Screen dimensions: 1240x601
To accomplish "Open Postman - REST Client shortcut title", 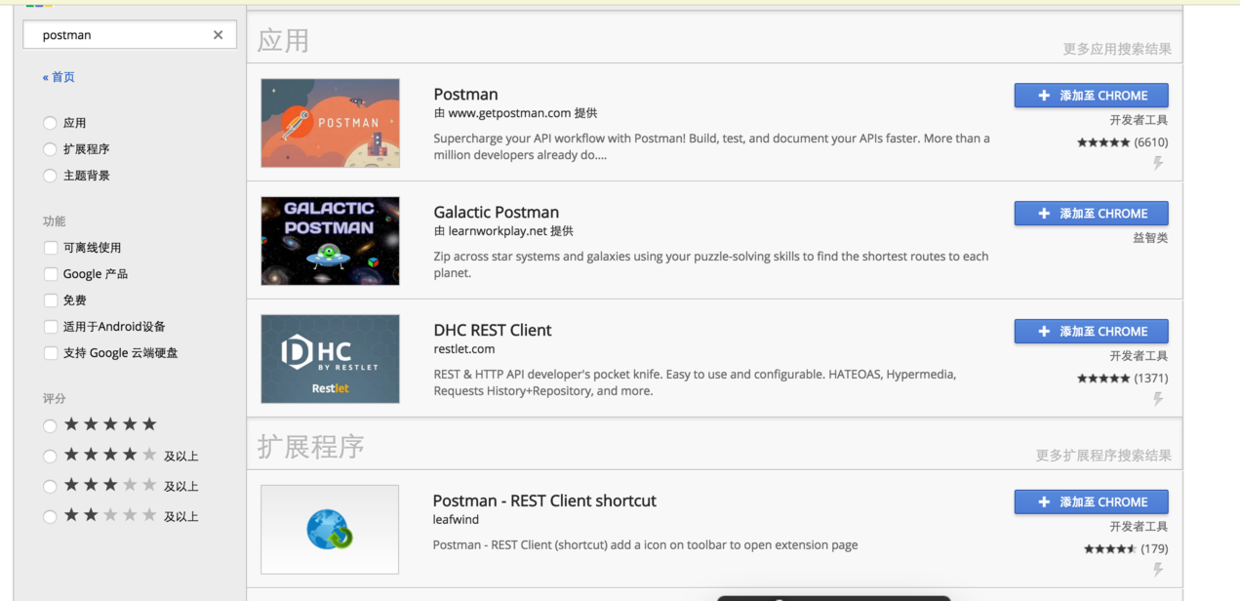I will coord(544,501).
